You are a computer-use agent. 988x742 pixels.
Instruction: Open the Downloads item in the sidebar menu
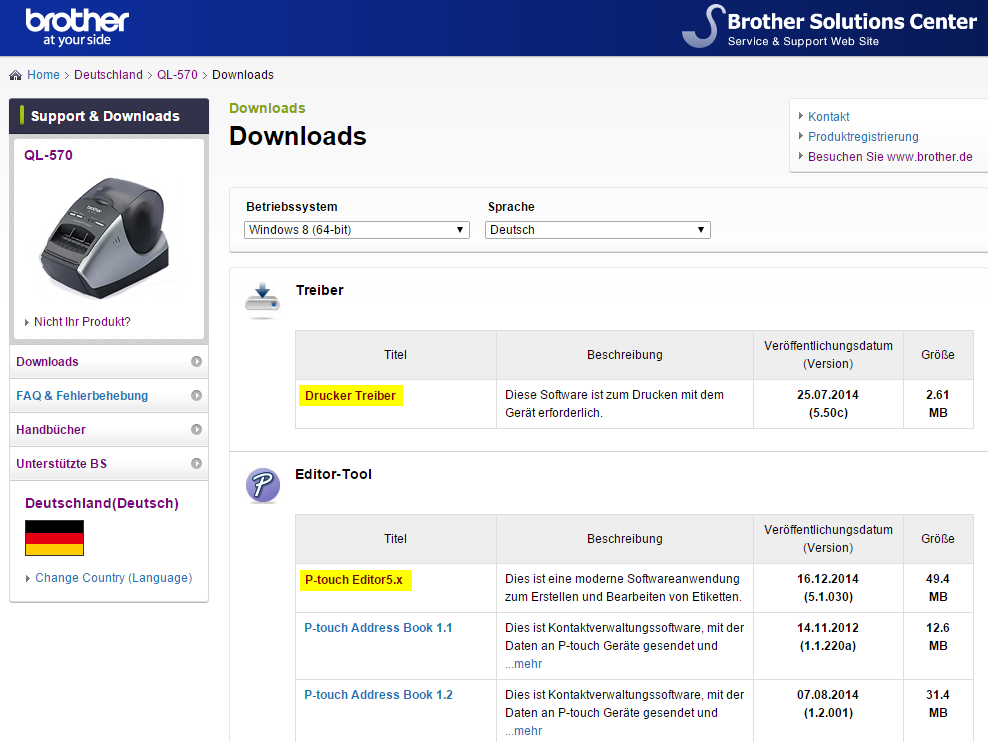109,362
